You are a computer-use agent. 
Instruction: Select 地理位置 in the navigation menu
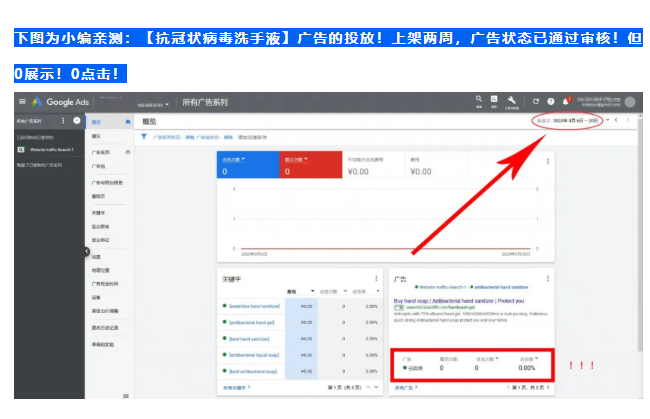coord(101,270)
